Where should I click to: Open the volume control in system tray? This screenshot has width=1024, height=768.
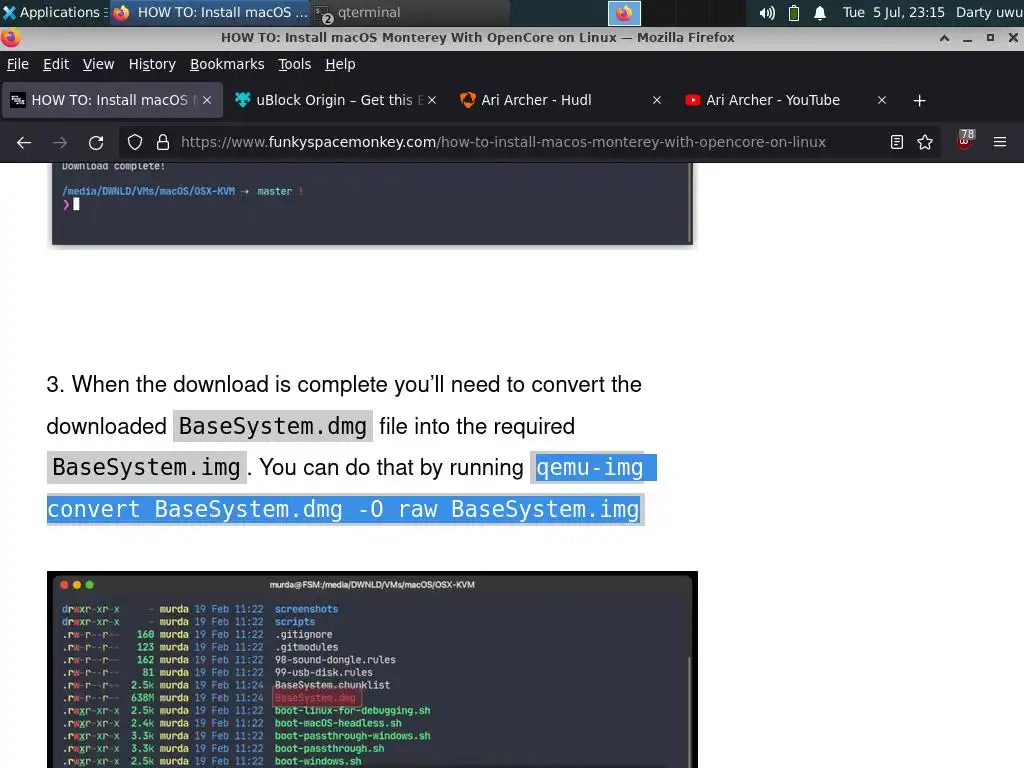coord(767,12)
